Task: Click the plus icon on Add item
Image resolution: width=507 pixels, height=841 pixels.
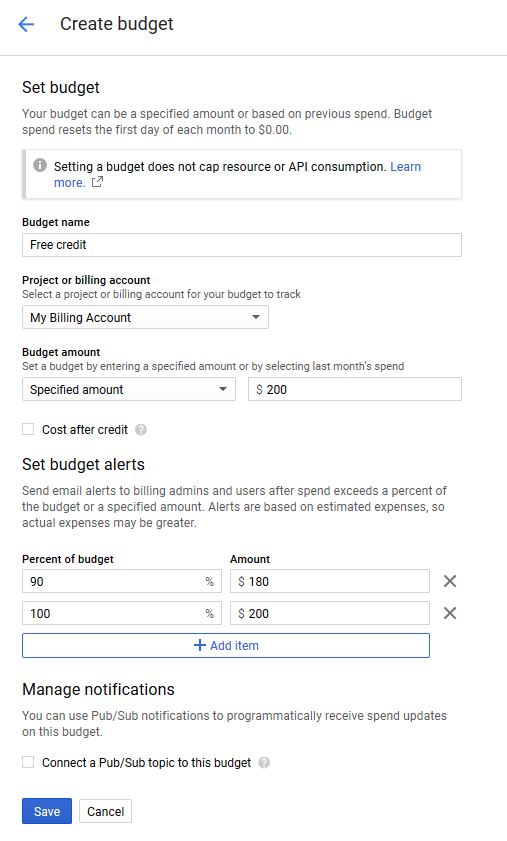Action: (200, 645)
